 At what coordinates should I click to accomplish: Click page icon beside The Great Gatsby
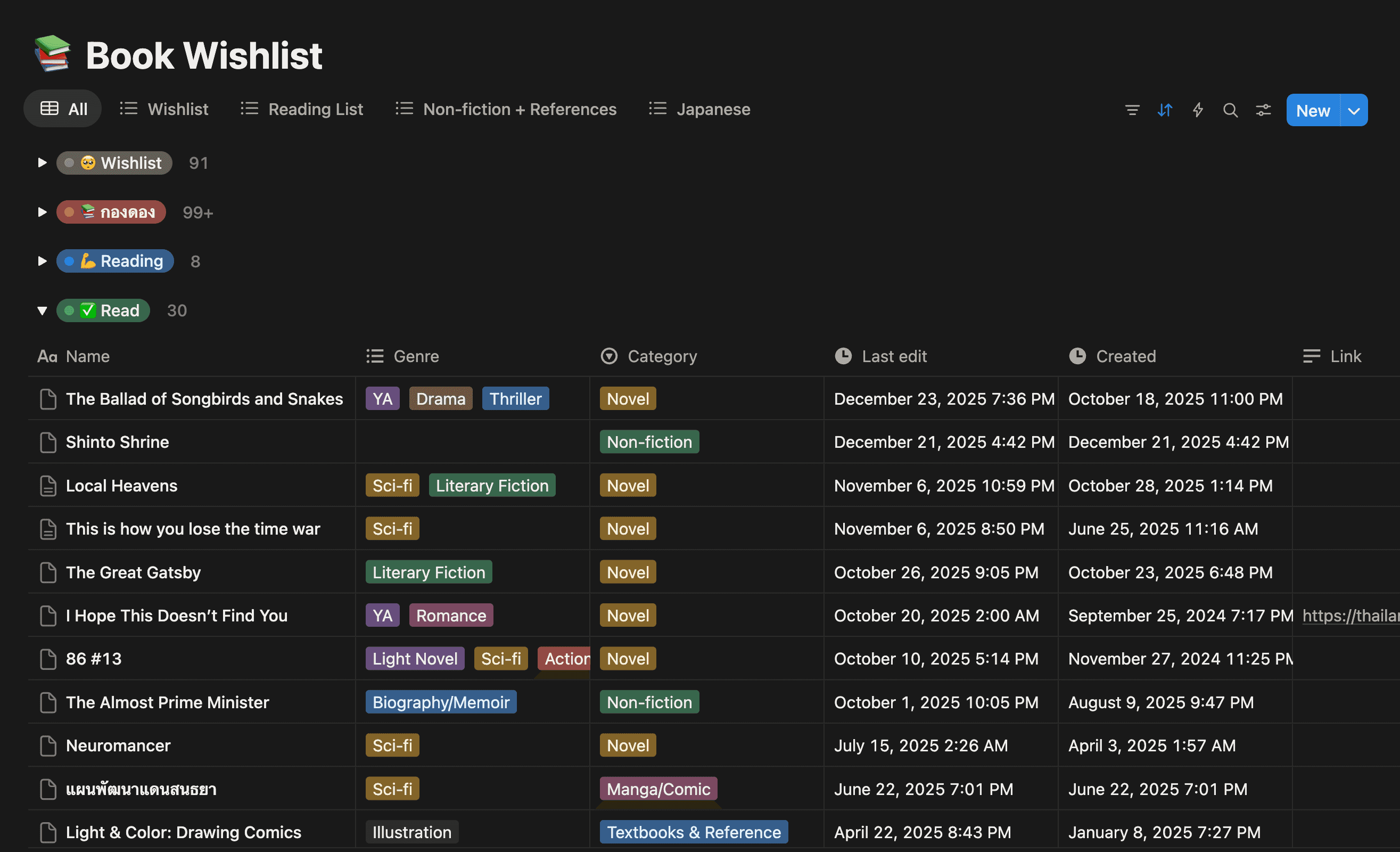point(48,572)
